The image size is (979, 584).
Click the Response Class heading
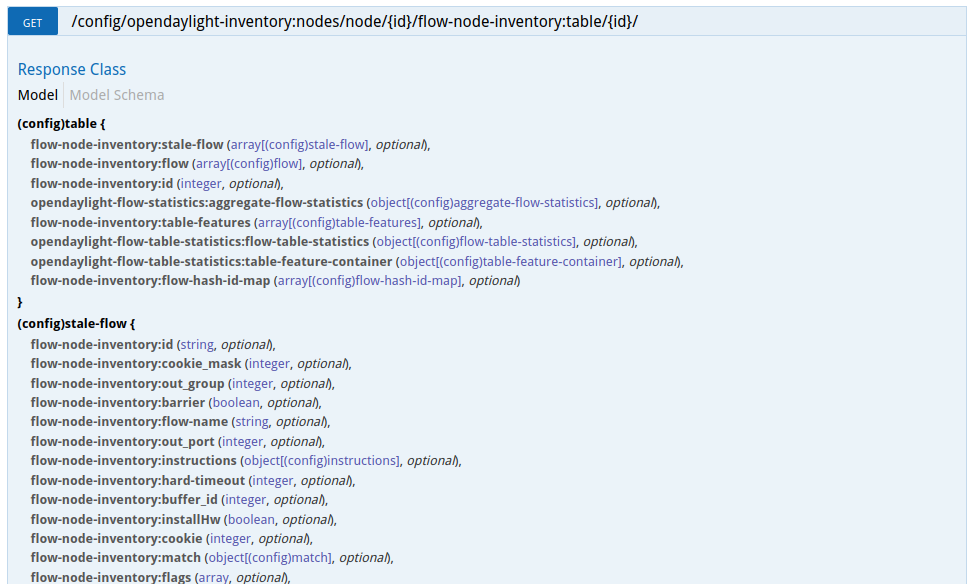tap(72, 69)
